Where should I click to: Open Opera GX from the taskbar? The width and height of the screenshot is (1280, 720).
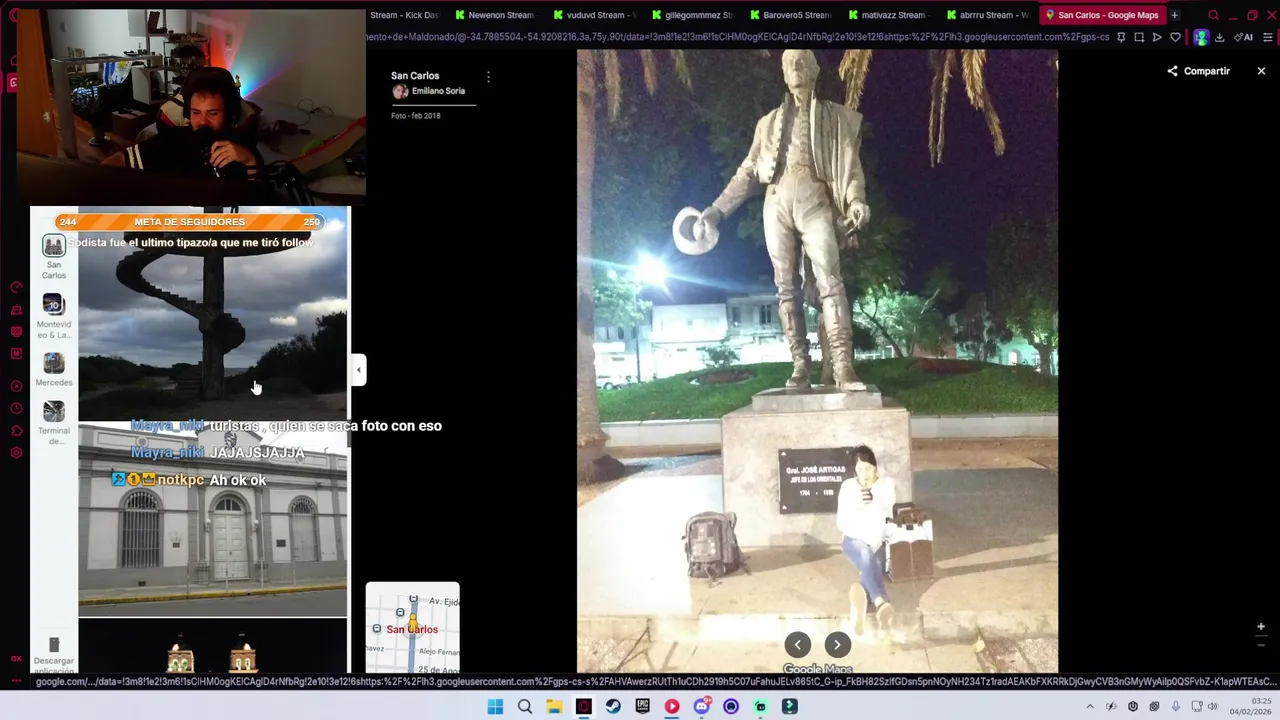click(x=584, y=707)
